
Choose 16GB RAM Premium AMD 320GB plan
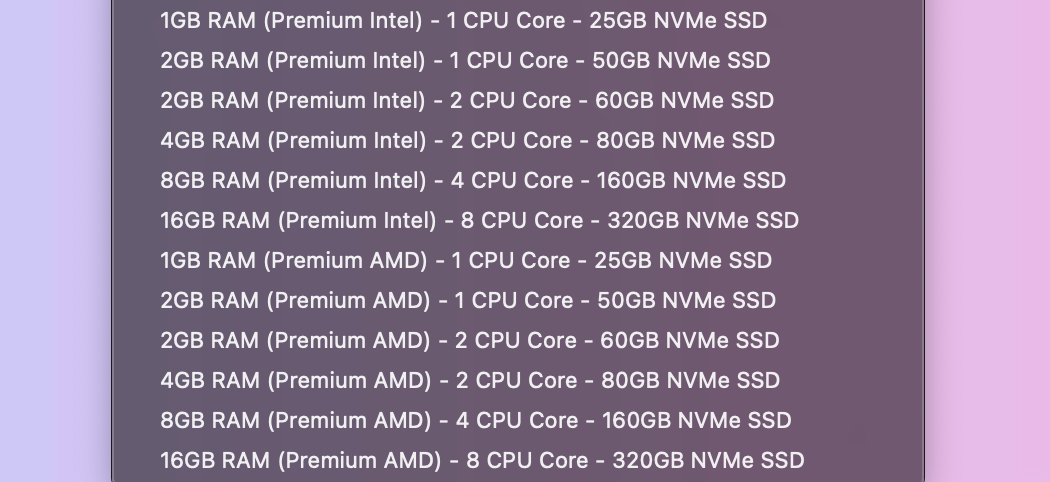click(x=482, y=460)
